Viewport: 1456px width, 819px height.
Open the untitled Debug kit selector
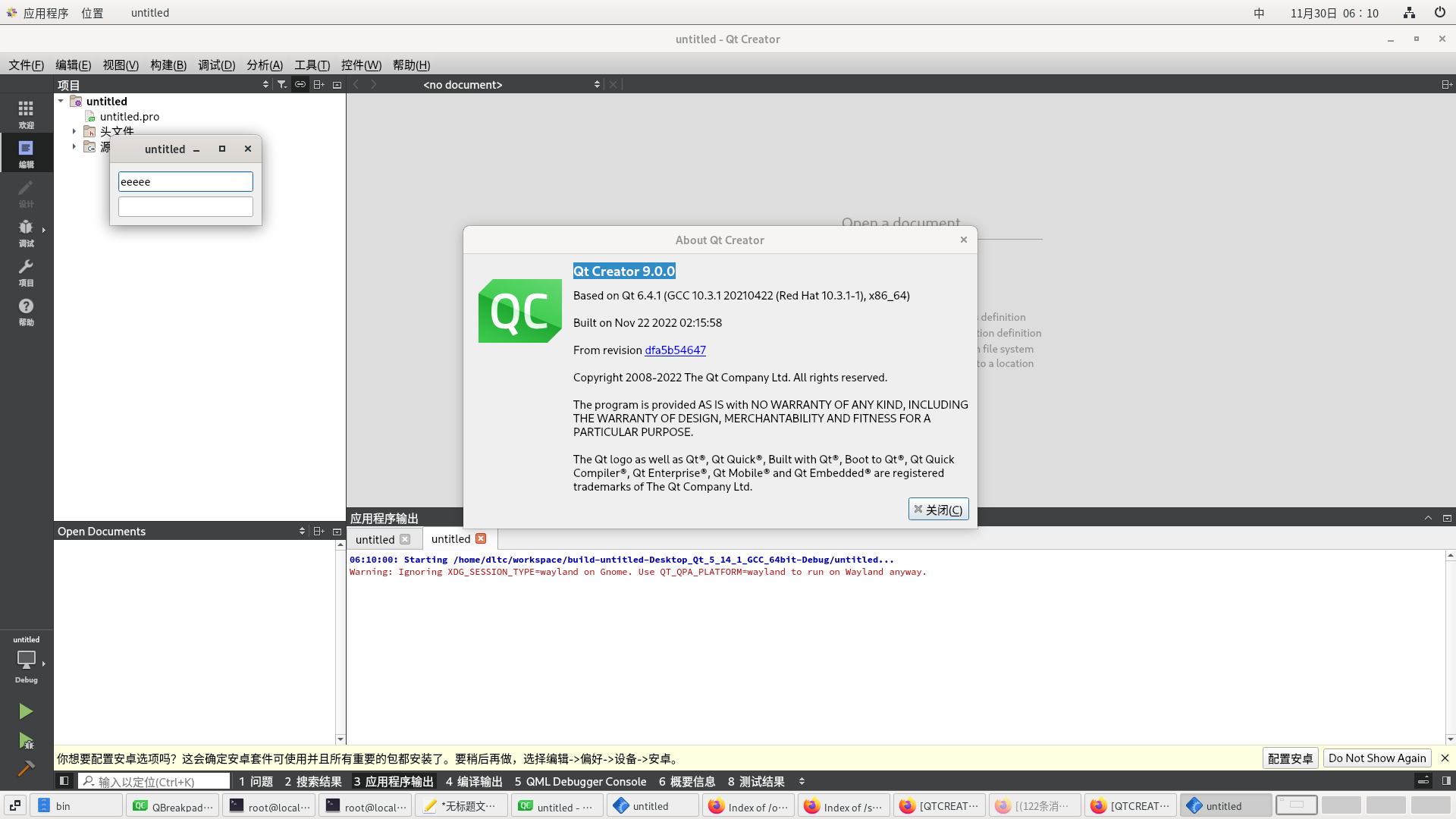pyautogui.click(x=26, y=659)
